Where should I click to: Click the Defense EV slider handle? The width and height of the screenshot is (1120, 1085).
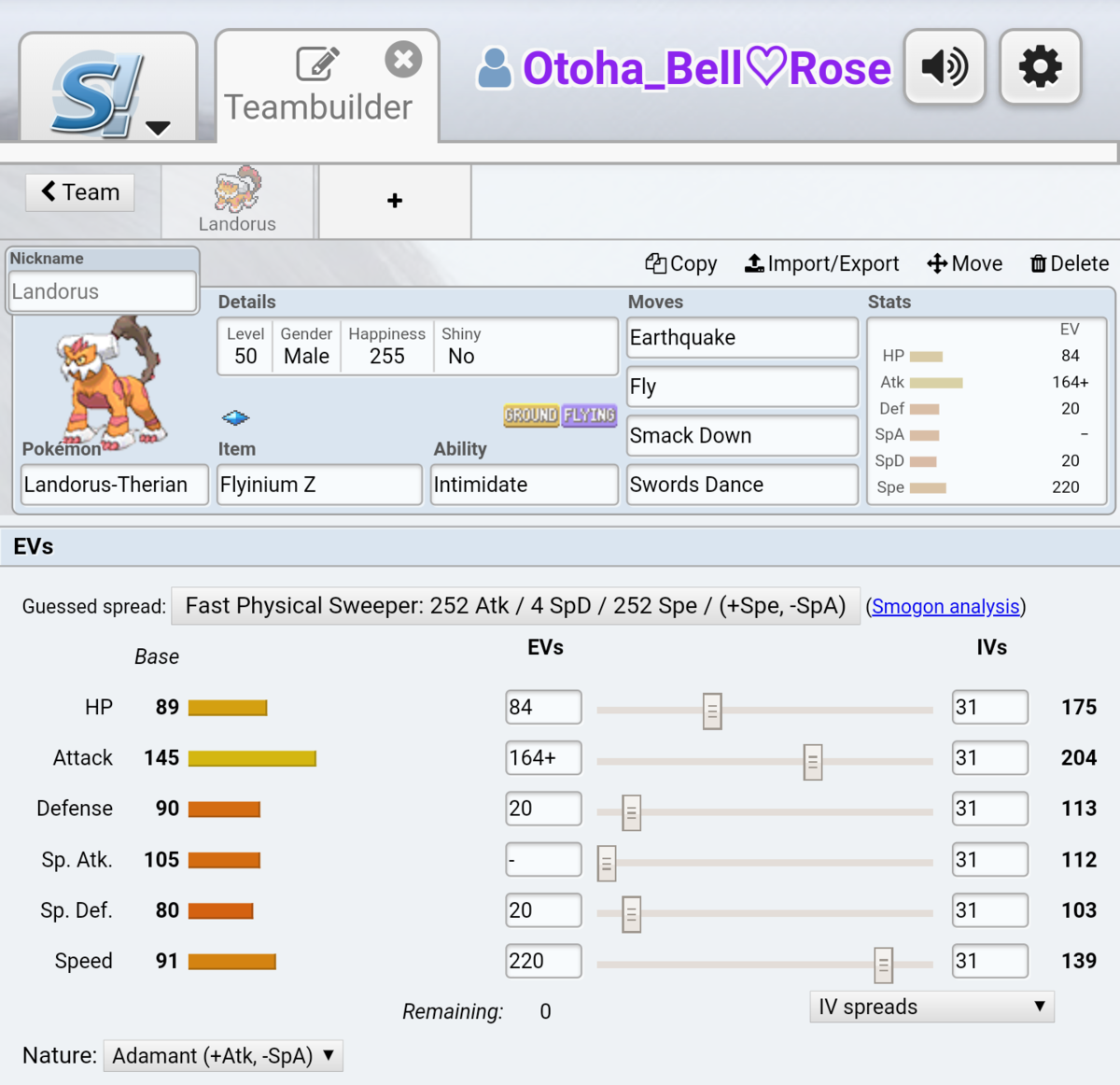(x=632, y=813)
